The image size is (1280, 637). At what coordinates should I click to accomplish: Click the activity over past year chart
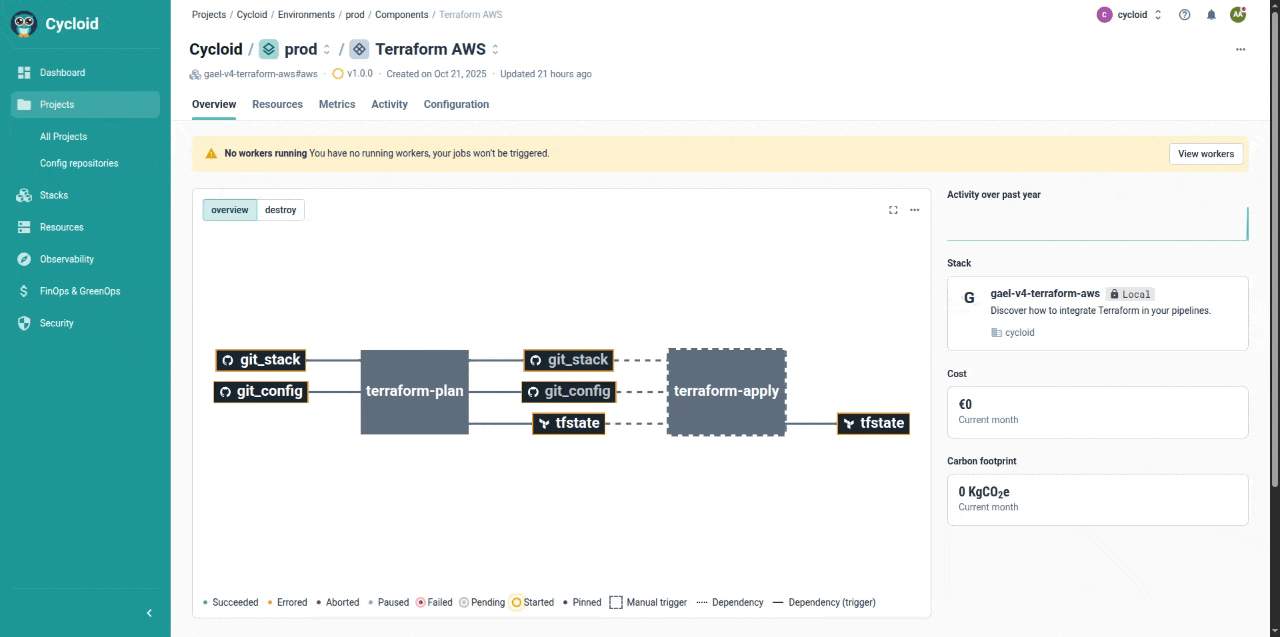pos(1097,224)
